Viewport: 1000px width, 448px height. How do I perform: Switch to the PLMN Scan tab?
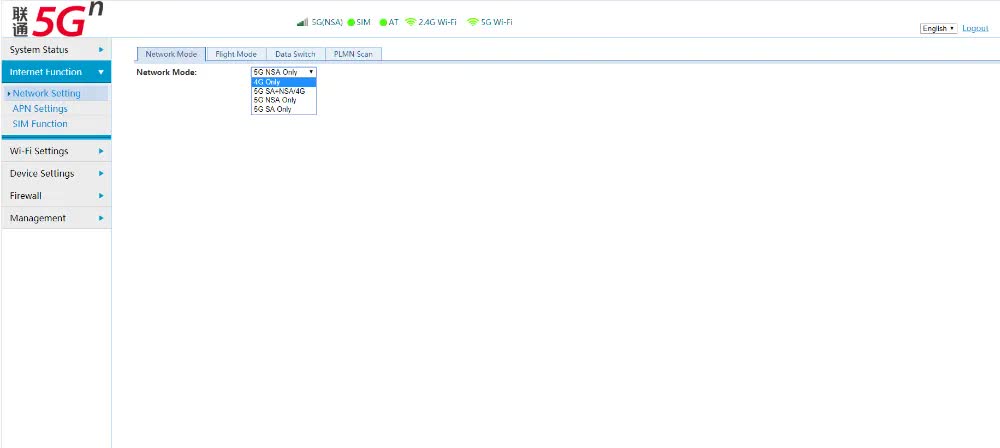pos(353,54)
